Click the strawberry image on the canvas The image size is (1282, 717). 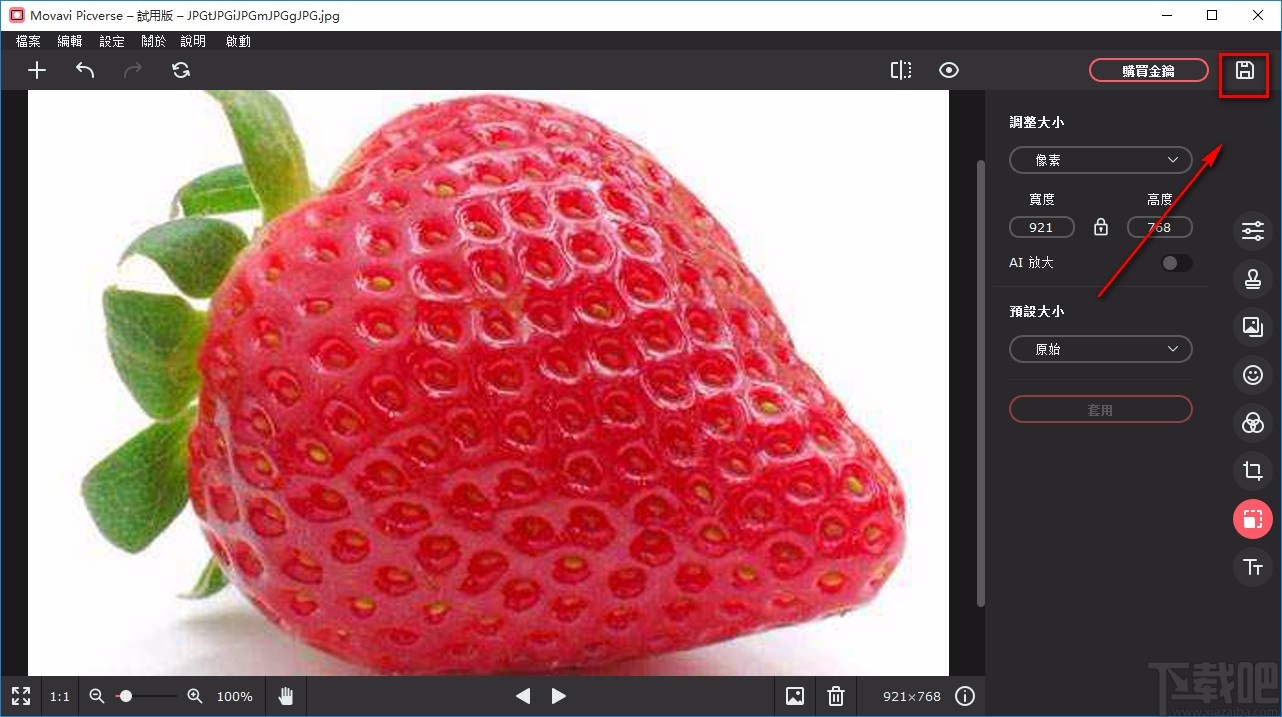pos(488,383)
